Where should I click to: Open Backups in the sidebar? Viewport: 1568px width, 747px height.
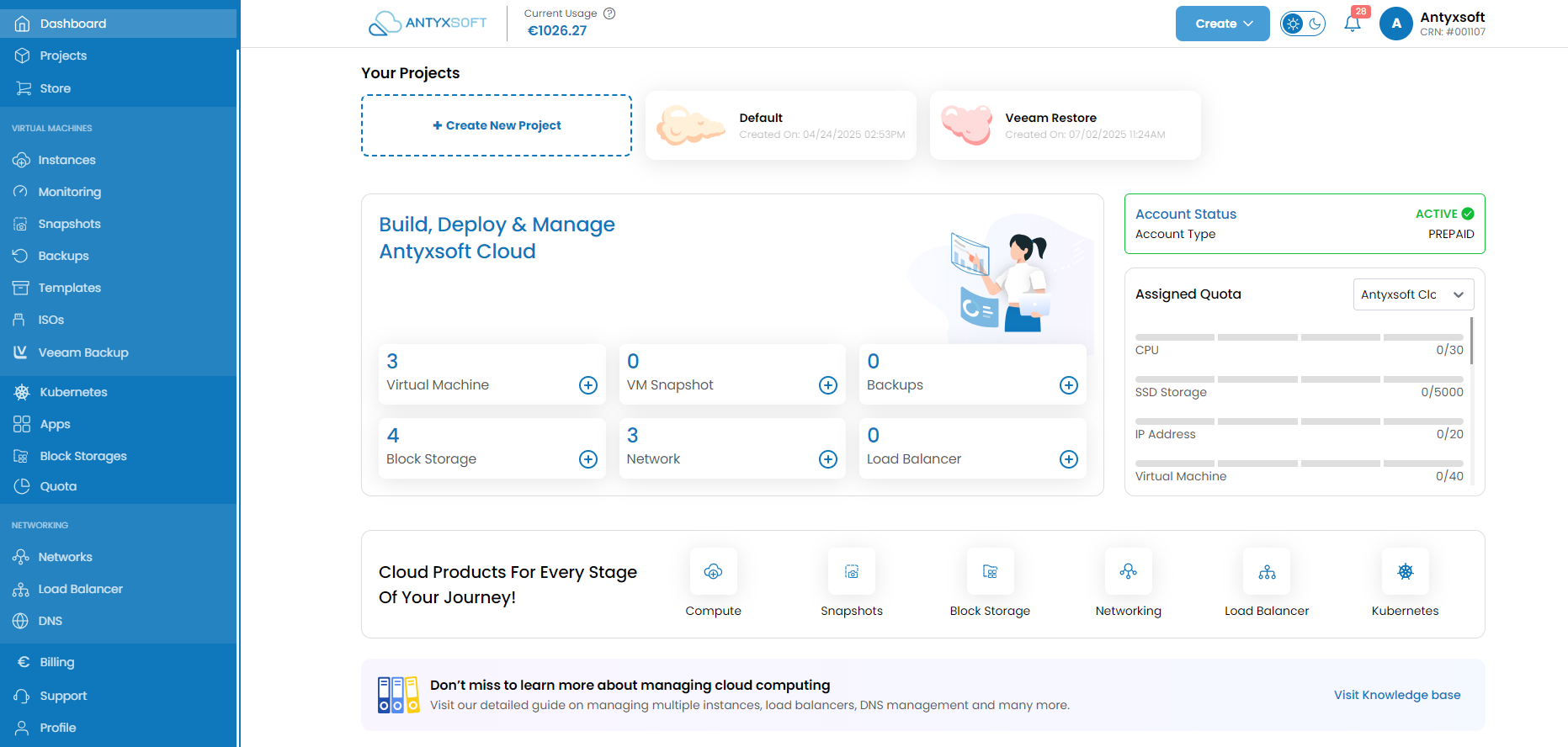pos(118,256)
